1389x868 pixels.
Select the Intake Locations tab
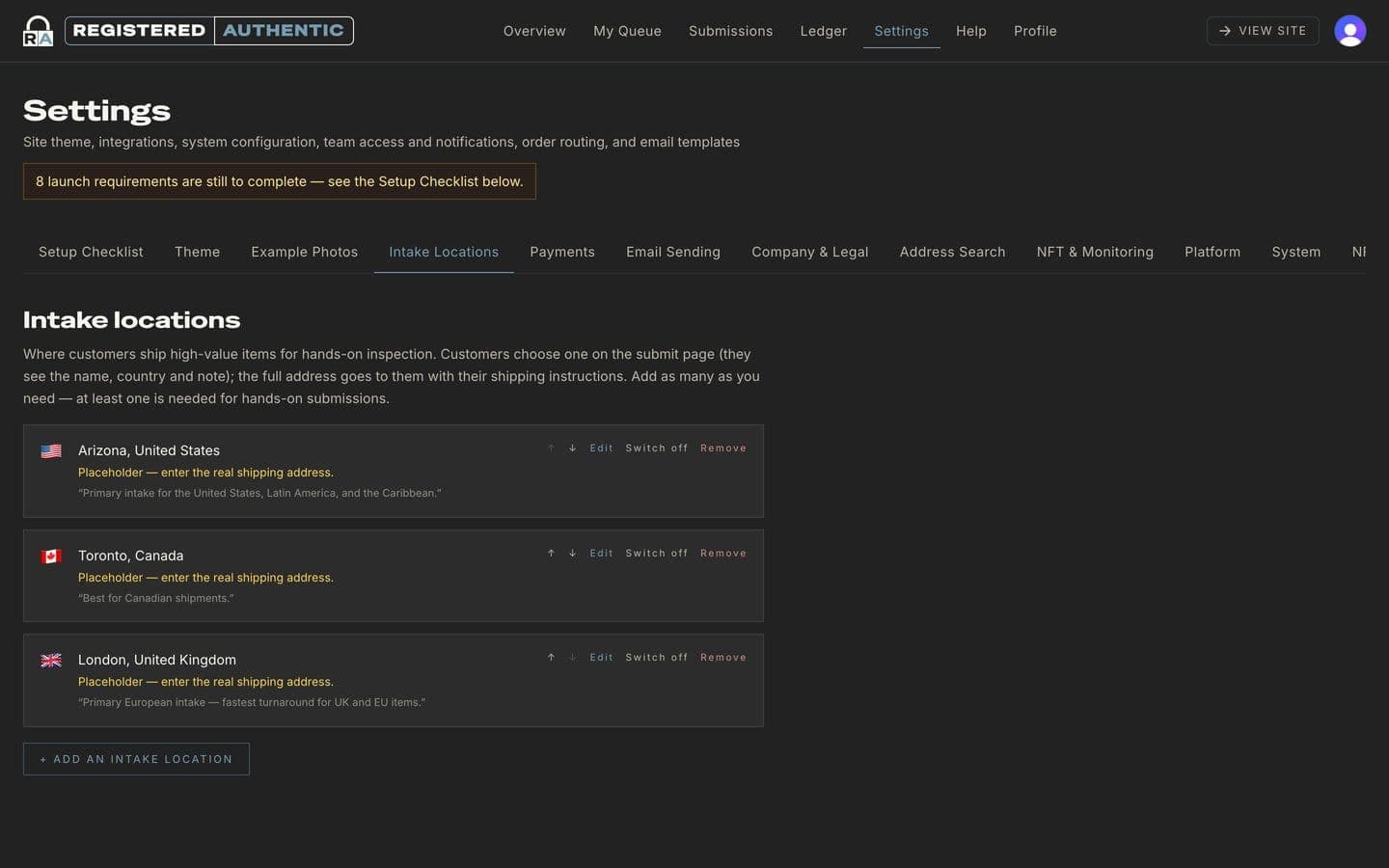(444, 252)
